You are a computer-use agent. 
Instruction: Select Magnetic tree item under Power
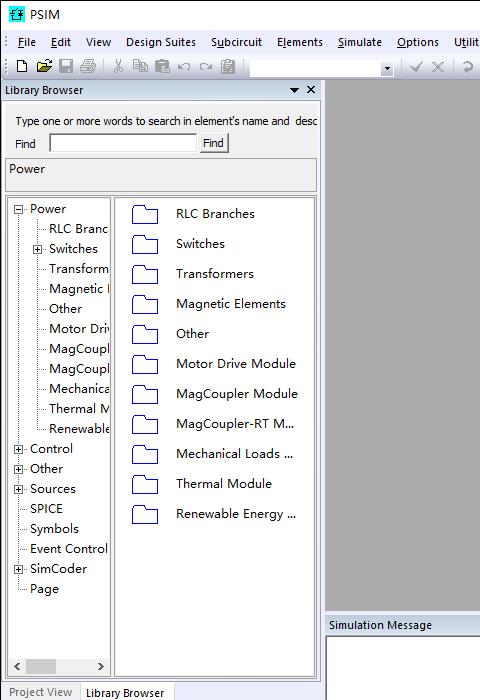tap(79, 289)
